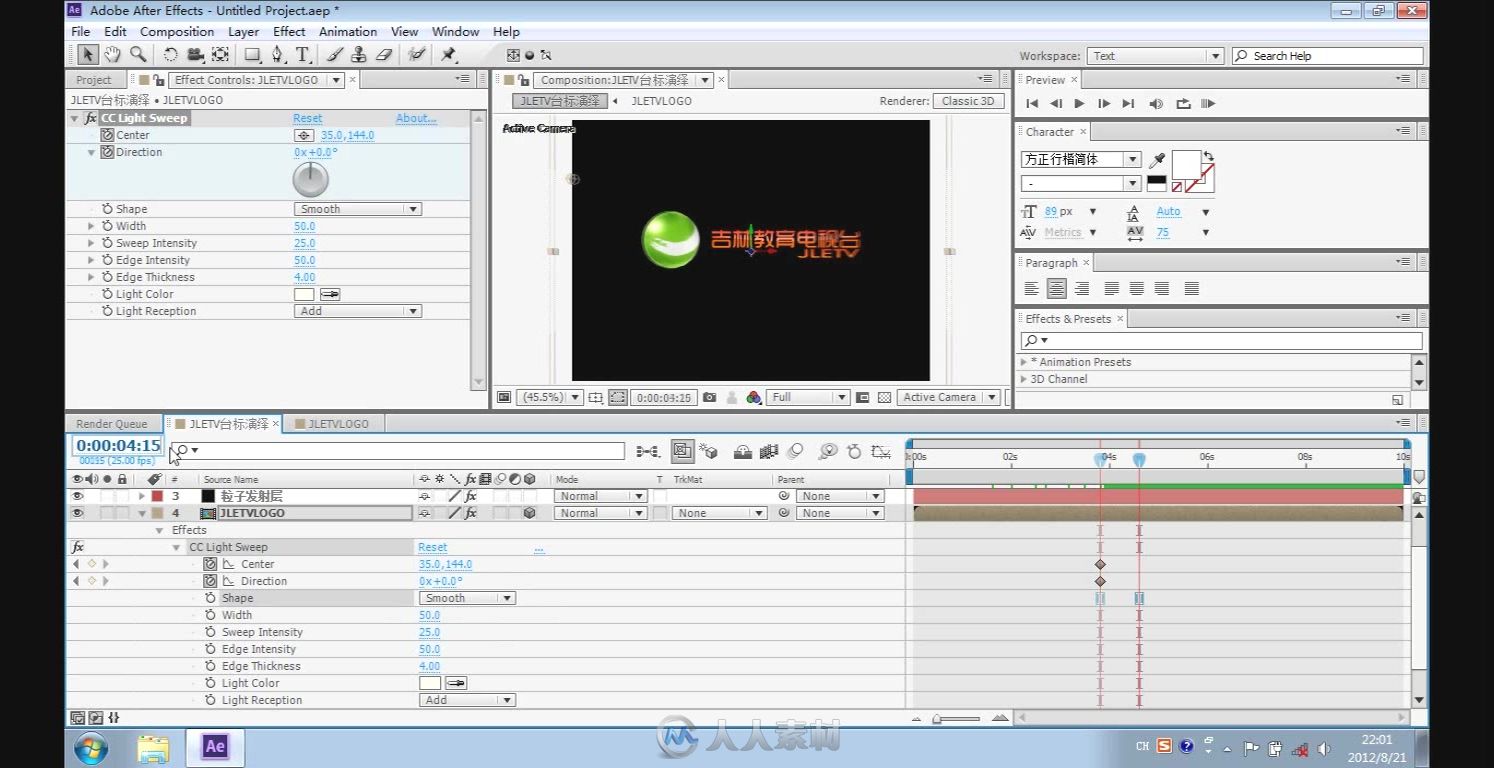Open the Composition Mini-Flowchart icon

pyautogui.click(x=648, y=452)
